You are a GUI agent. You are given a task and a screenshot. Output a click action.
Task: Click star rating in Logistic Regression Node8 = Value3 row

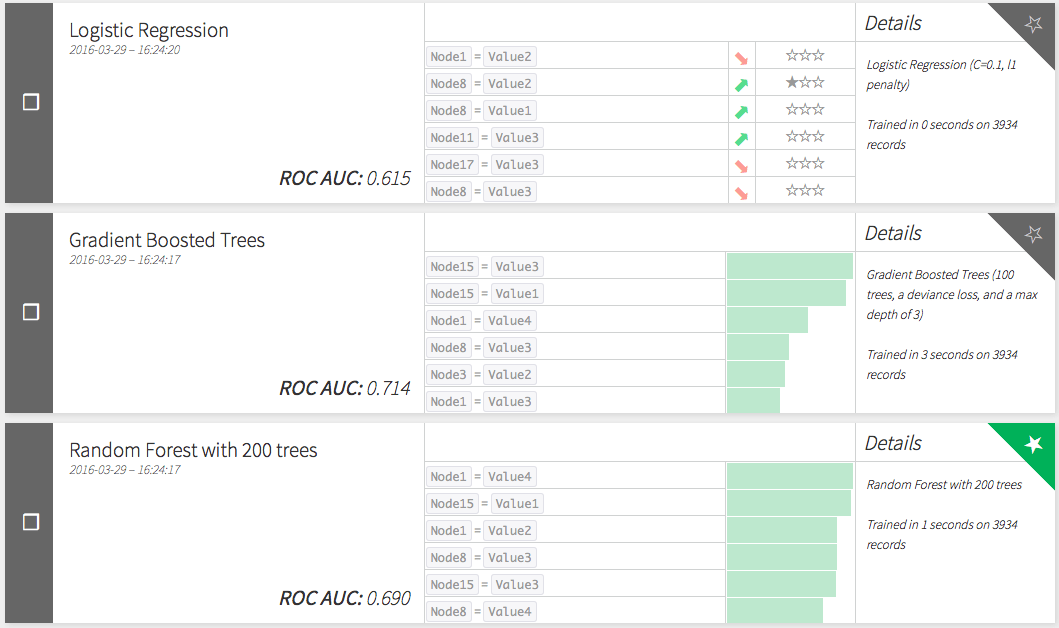pos(805,190)
